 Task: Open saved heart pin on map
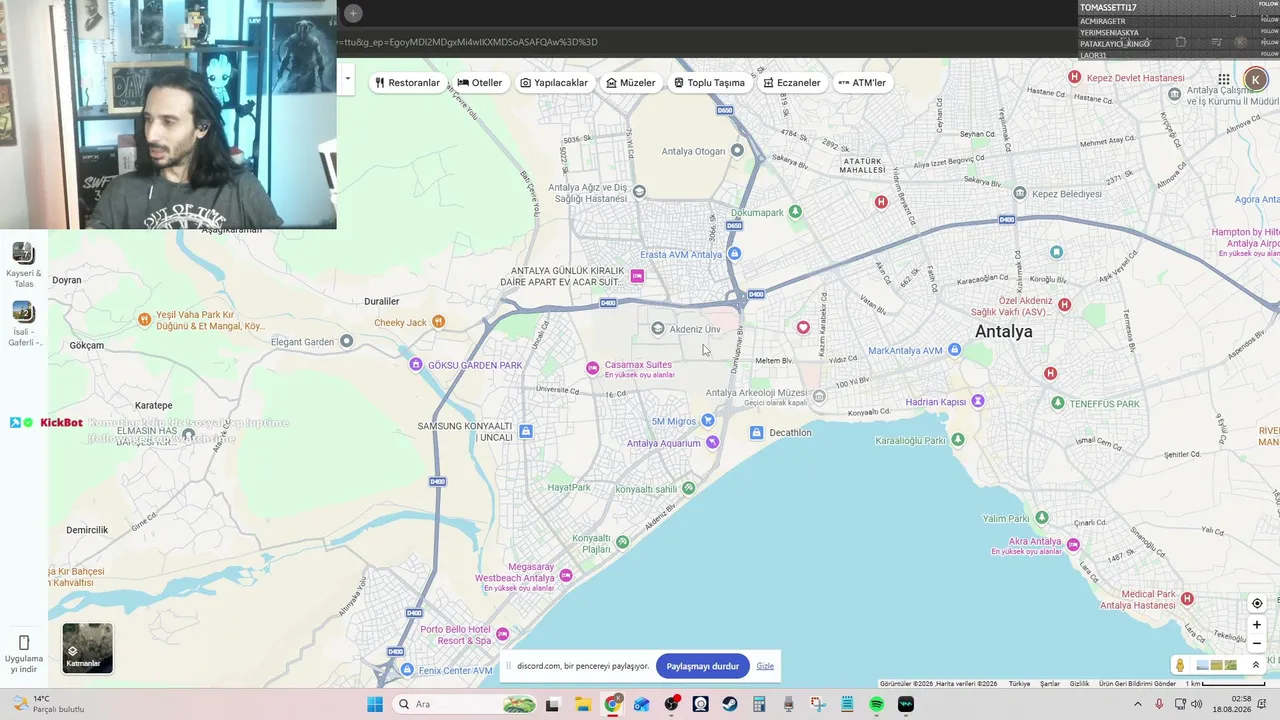tap(803, 327)
